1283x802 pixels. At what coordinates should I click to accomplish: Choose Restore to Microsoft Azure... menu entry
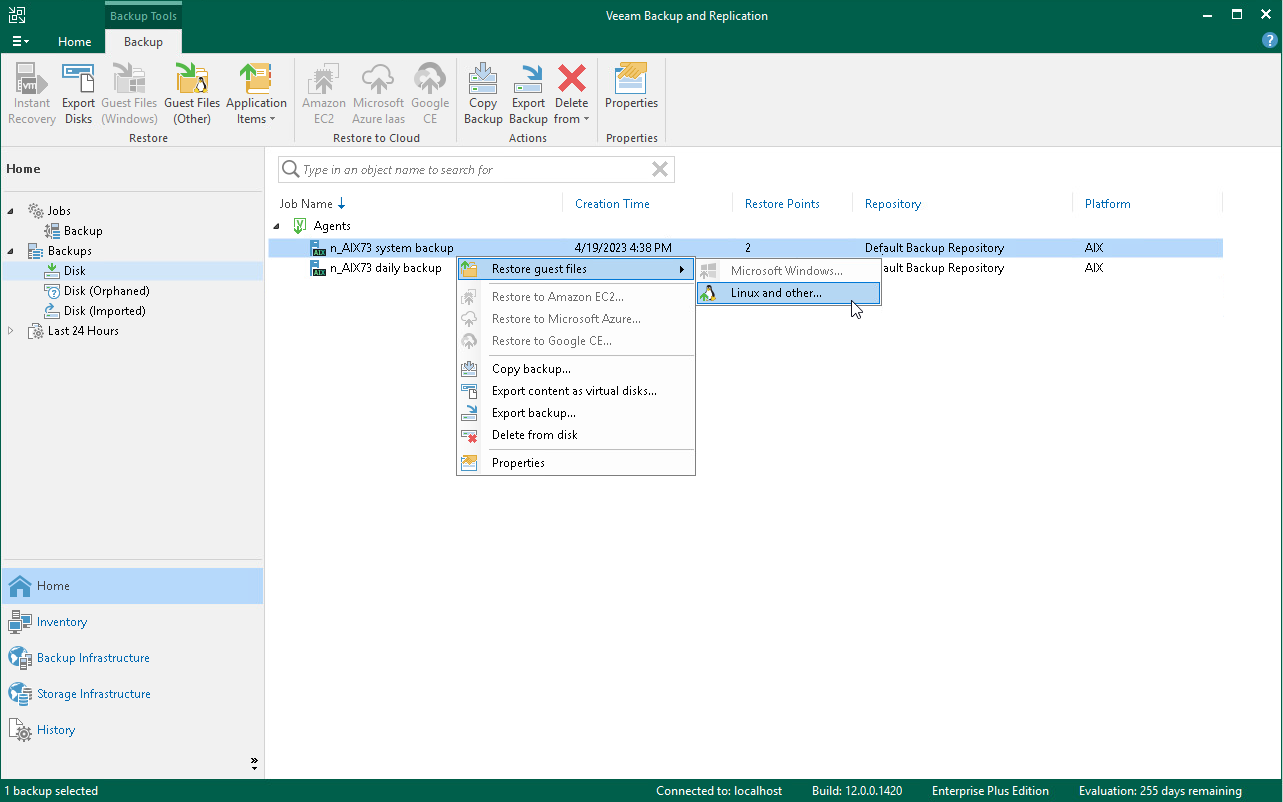pos(576,319)
